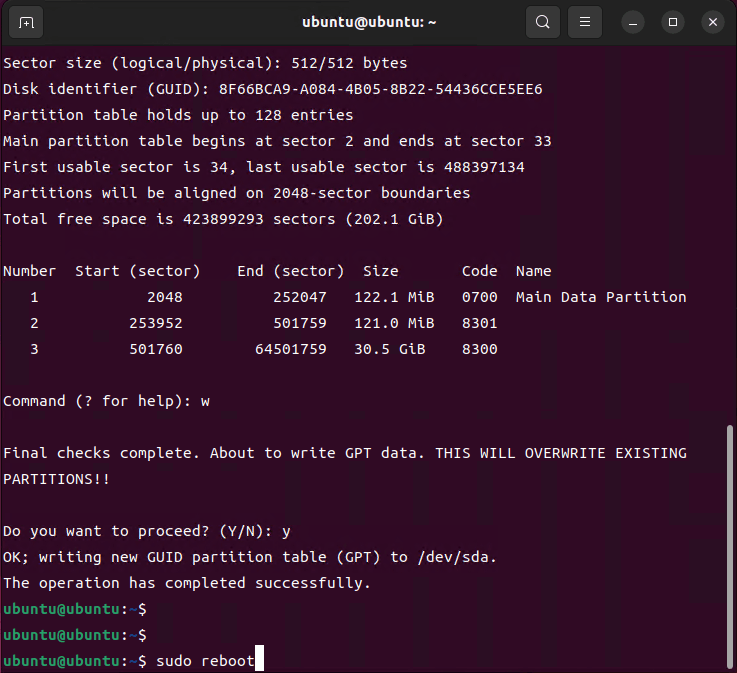Click the free space count 423899293 sectors
The width and height of the screenshot is (737, 673).
pos(259,219)
